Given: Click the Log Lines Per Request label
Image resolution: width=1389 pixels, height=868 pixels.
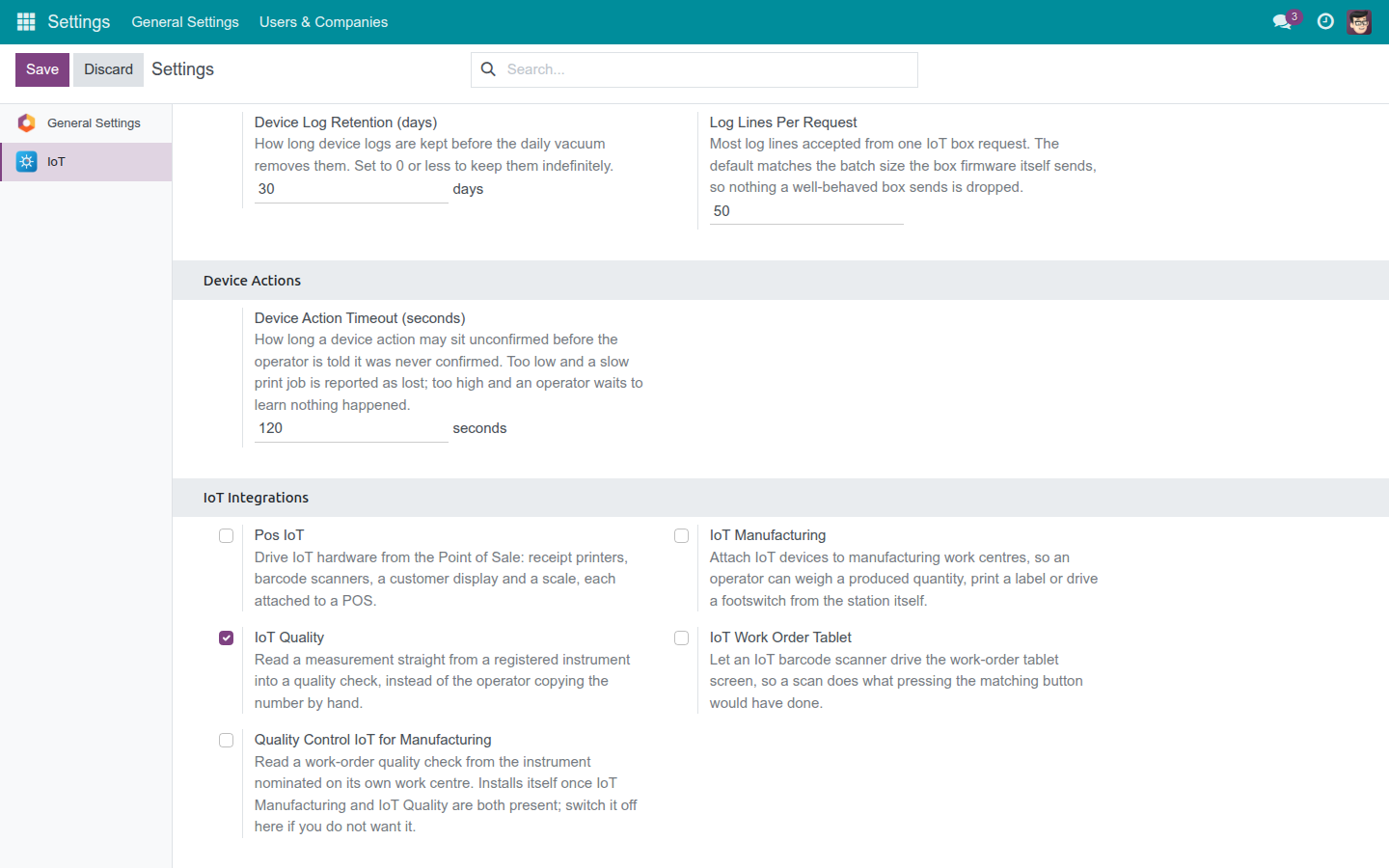Looking at the screenshot, I should (x=783, y=122).
